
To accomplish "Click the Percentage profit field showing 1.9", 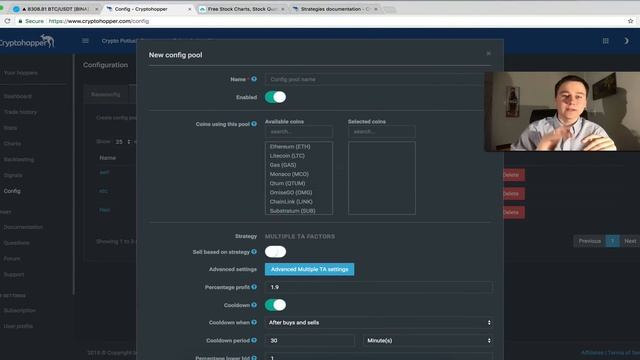I will coord(379,287).
